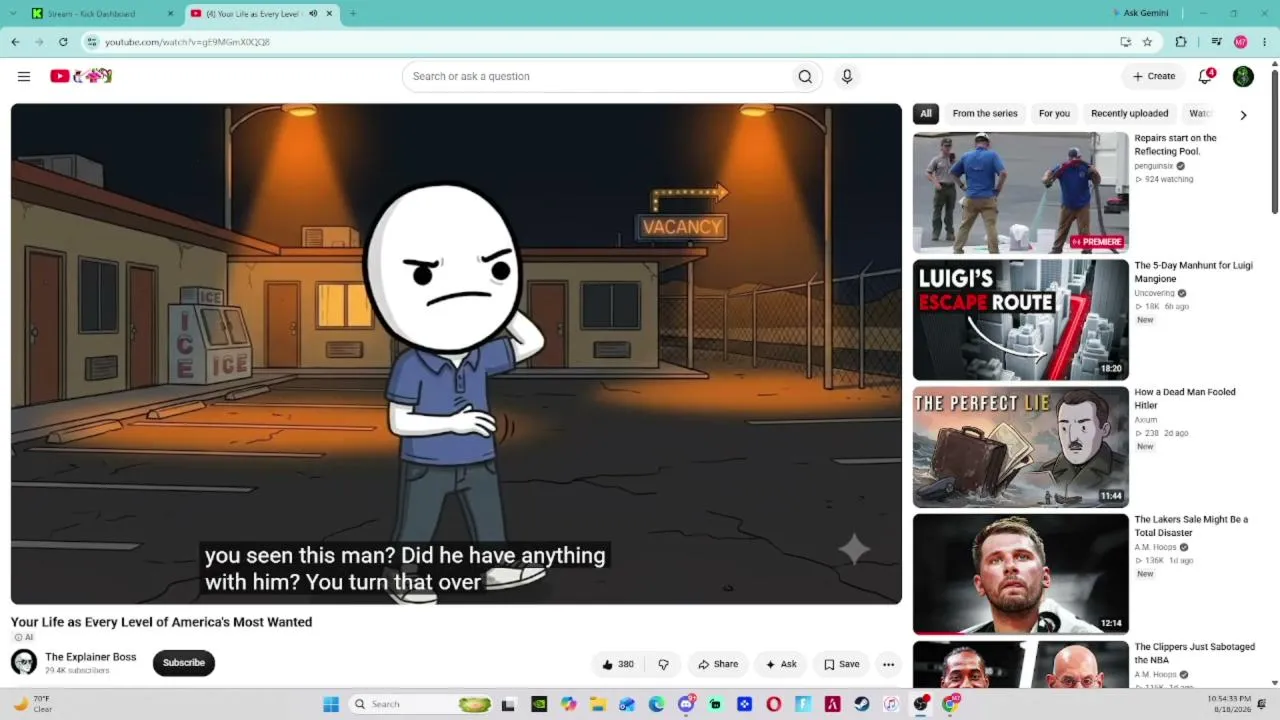Bookmark this page with the star icon
The width and height of the screenshot is (1280, 720).
(1147, 42)
